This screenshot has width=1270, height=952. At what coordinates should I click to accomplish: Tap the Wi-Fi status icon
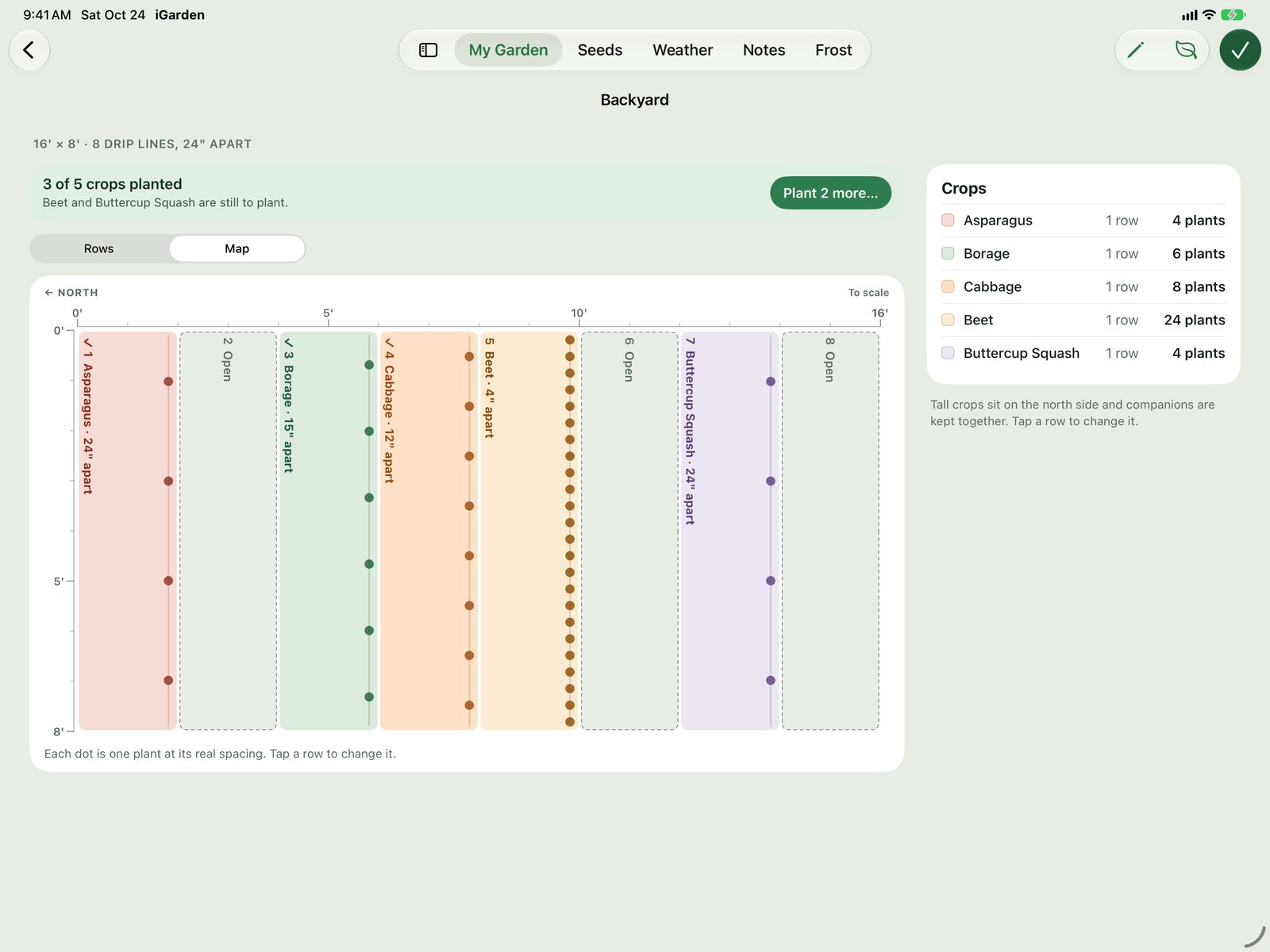pos(1209,15)
